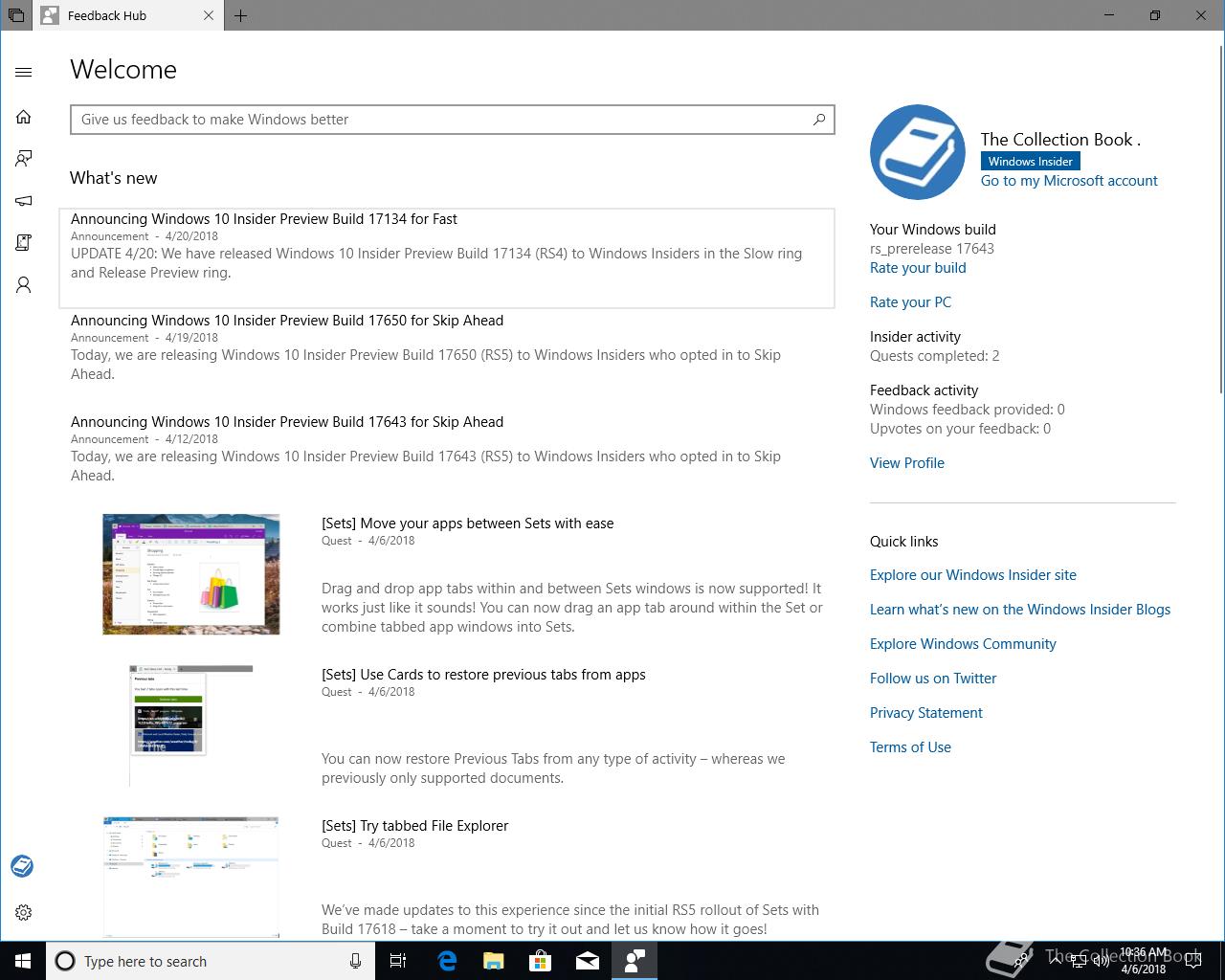Click the Windows Insider badge

pyautogui.click(x=1031, y=162)
